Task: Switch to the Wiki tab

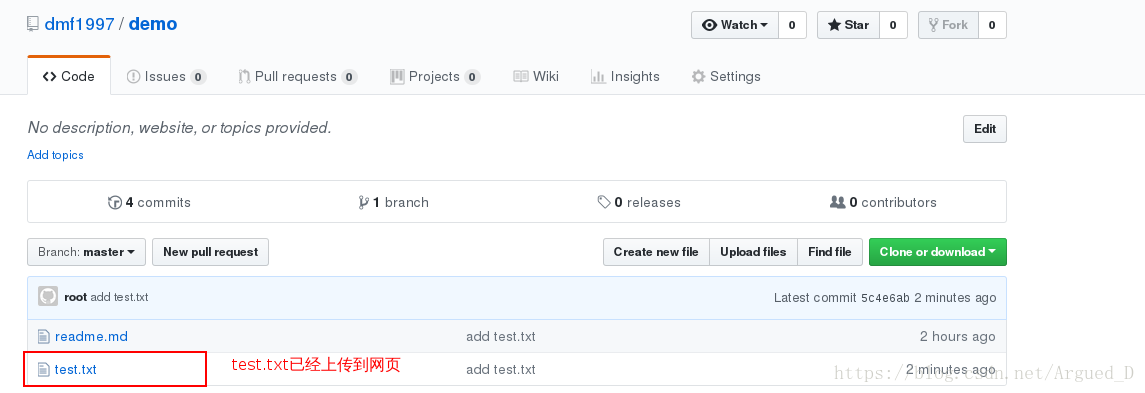Action: (536, 76)
